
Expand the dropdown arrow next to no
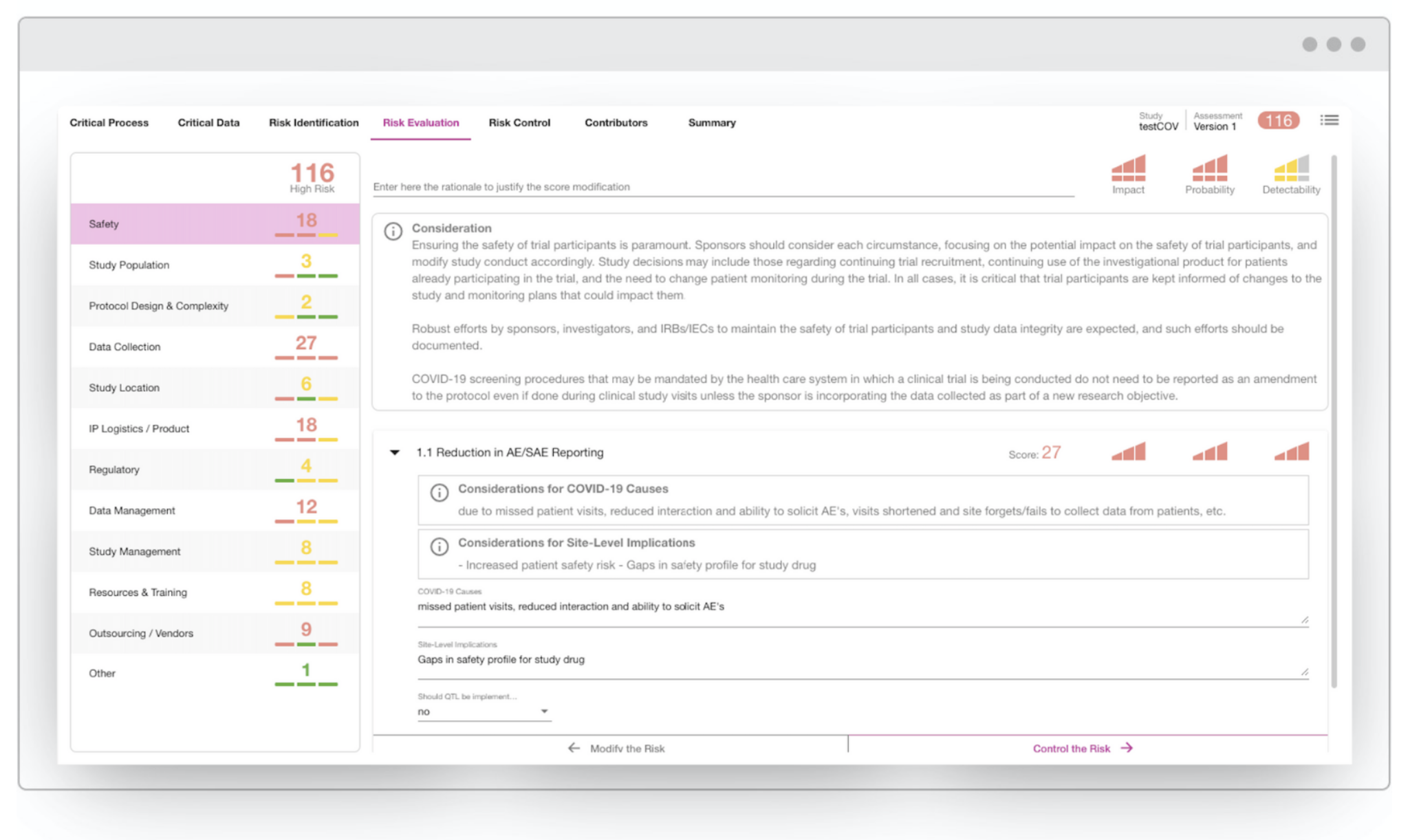(x=544, y=711)
